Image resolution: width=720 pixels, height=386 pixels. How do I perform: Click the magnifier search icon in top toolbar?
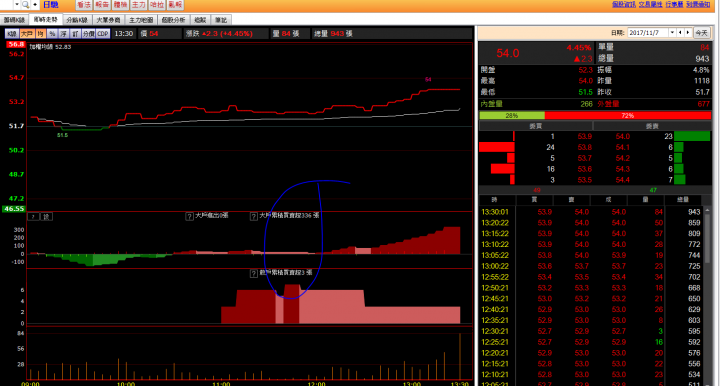(x=26, y=5)
